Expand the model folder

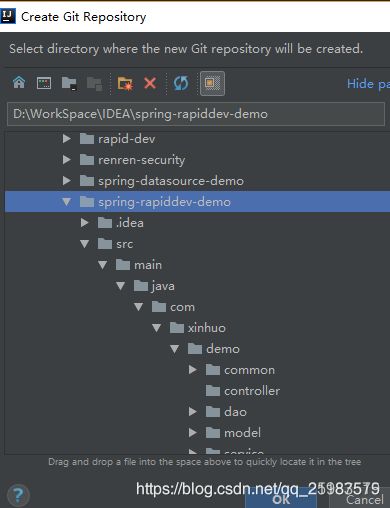coord(193,433)
